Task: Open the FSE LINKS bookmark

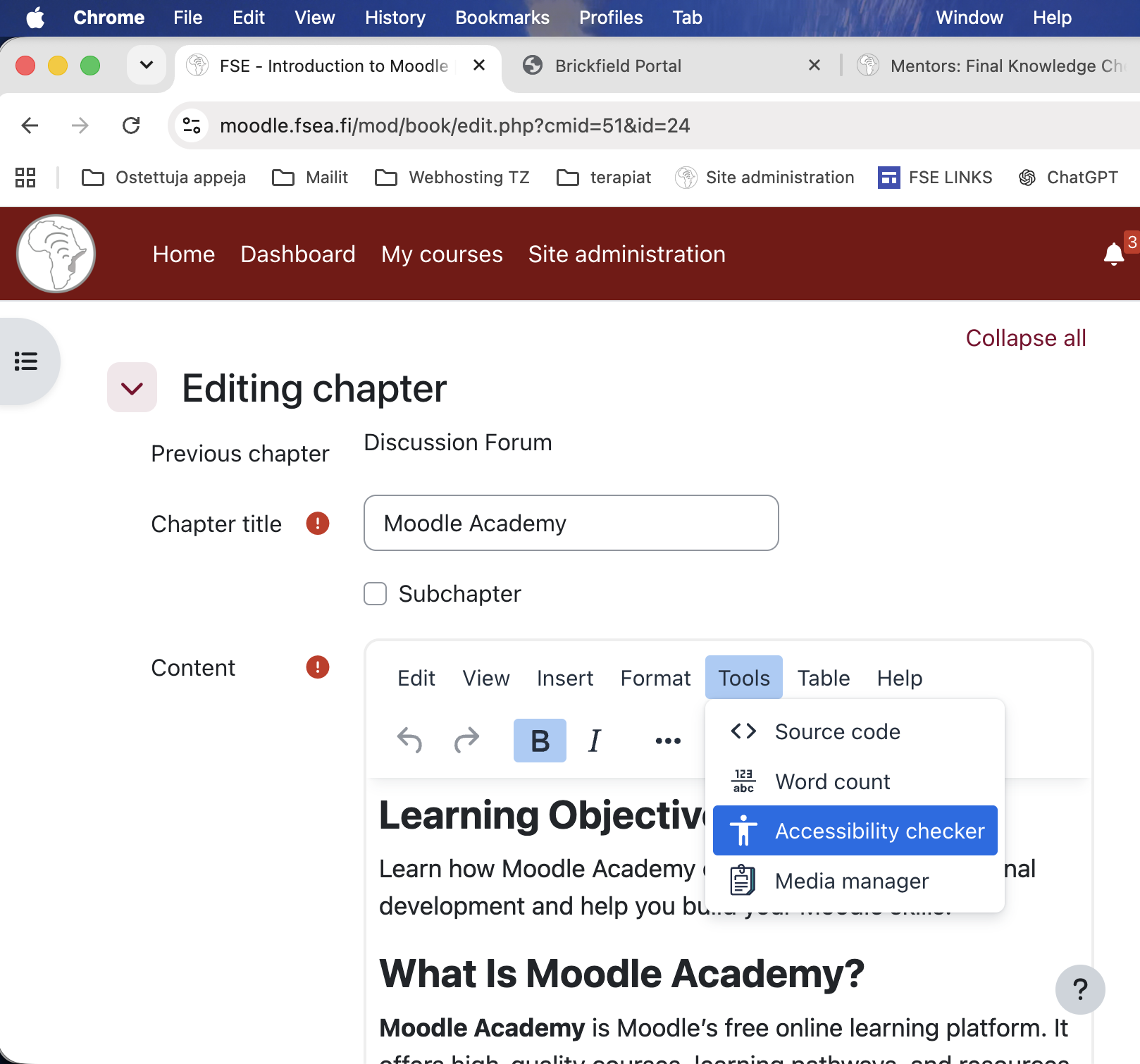Action: 935,178
